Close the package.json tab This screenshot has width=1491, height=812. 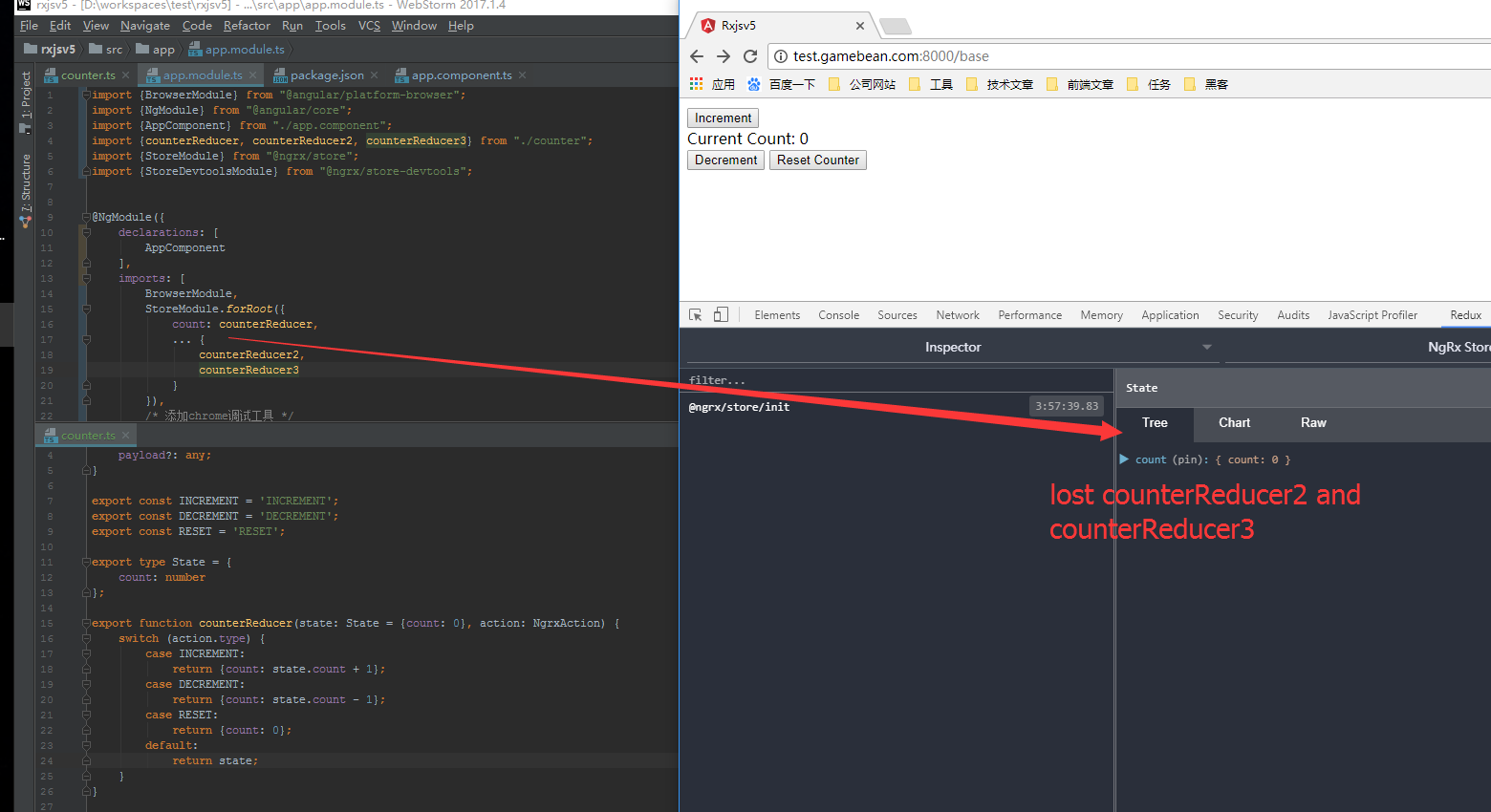pyautogui.click(x=374, y=75)
